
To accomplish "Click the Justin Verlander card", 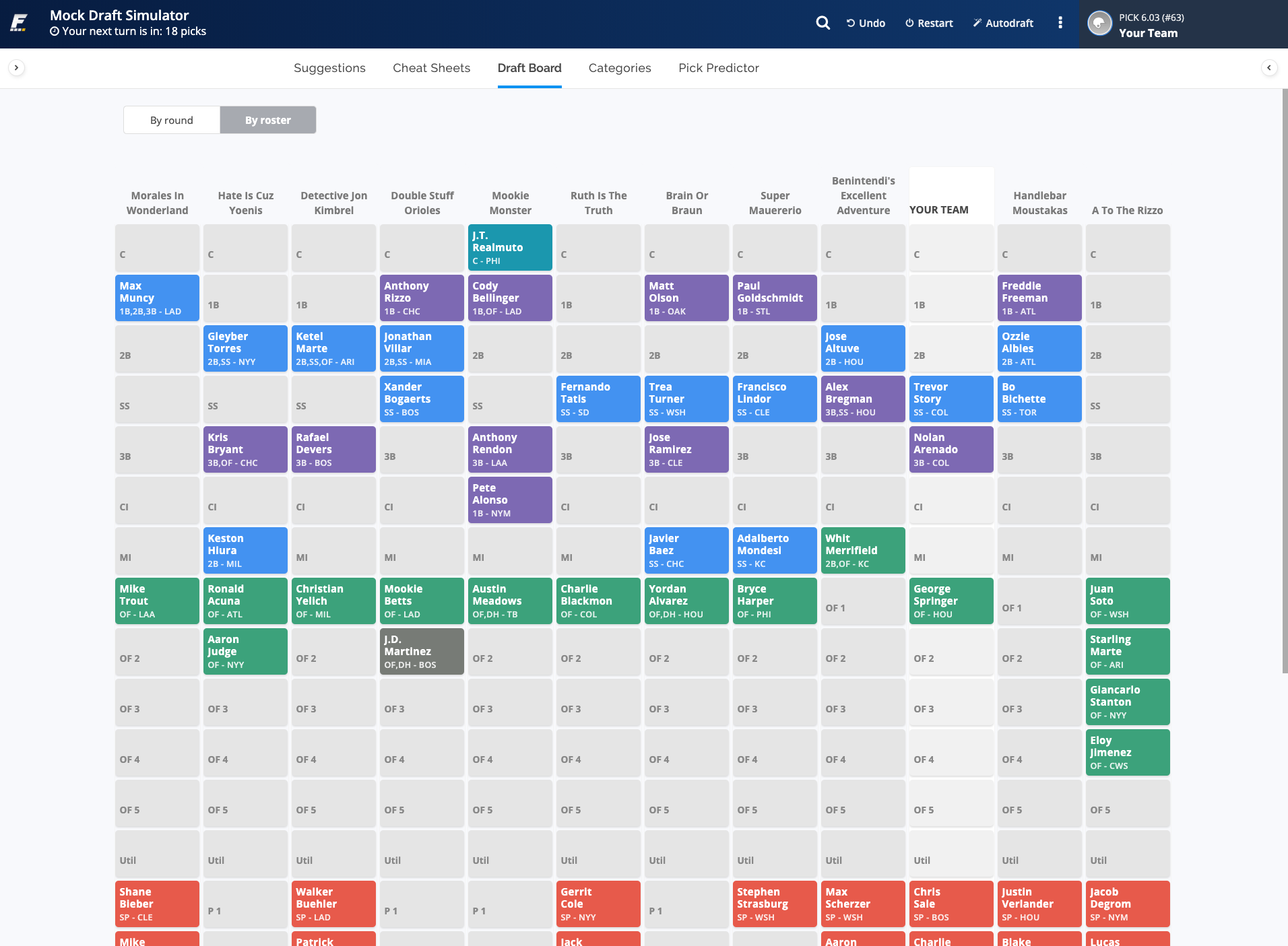I will pyautogui.click(x=1040, y=904).
